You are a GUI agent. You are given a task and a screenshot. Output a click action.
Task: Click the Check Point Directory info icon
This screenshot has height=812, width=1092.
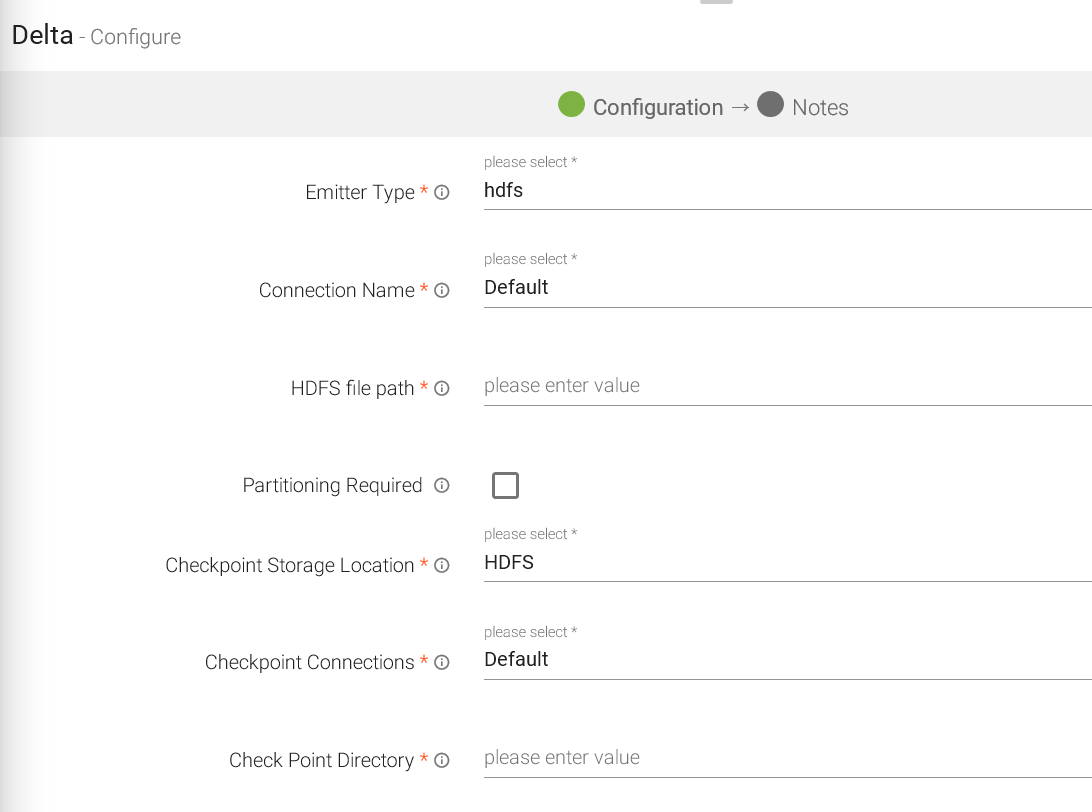tap(441, 760)
